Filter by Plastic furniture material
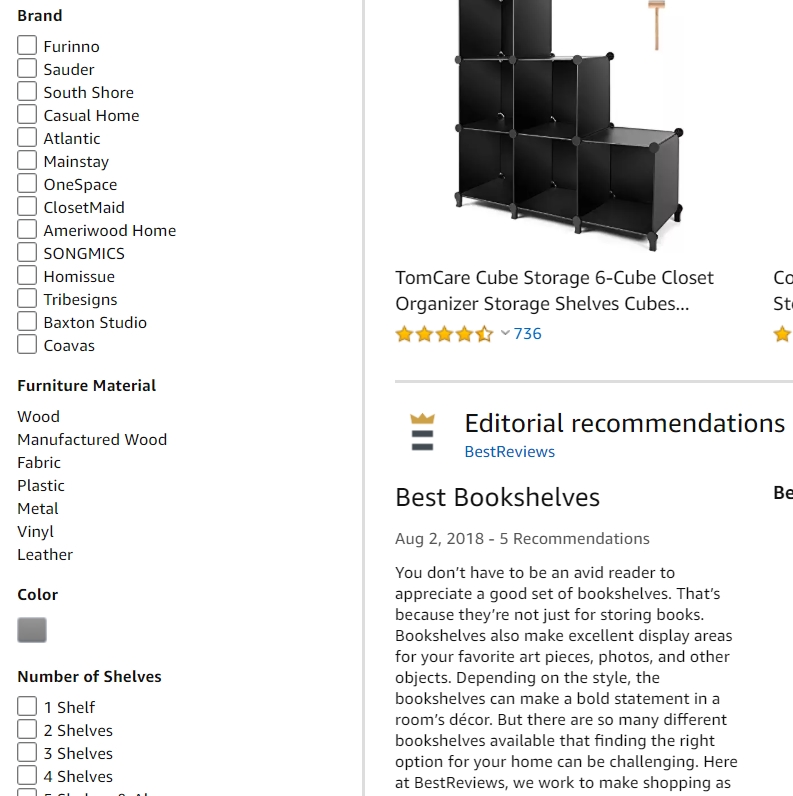 click(41, 485)
